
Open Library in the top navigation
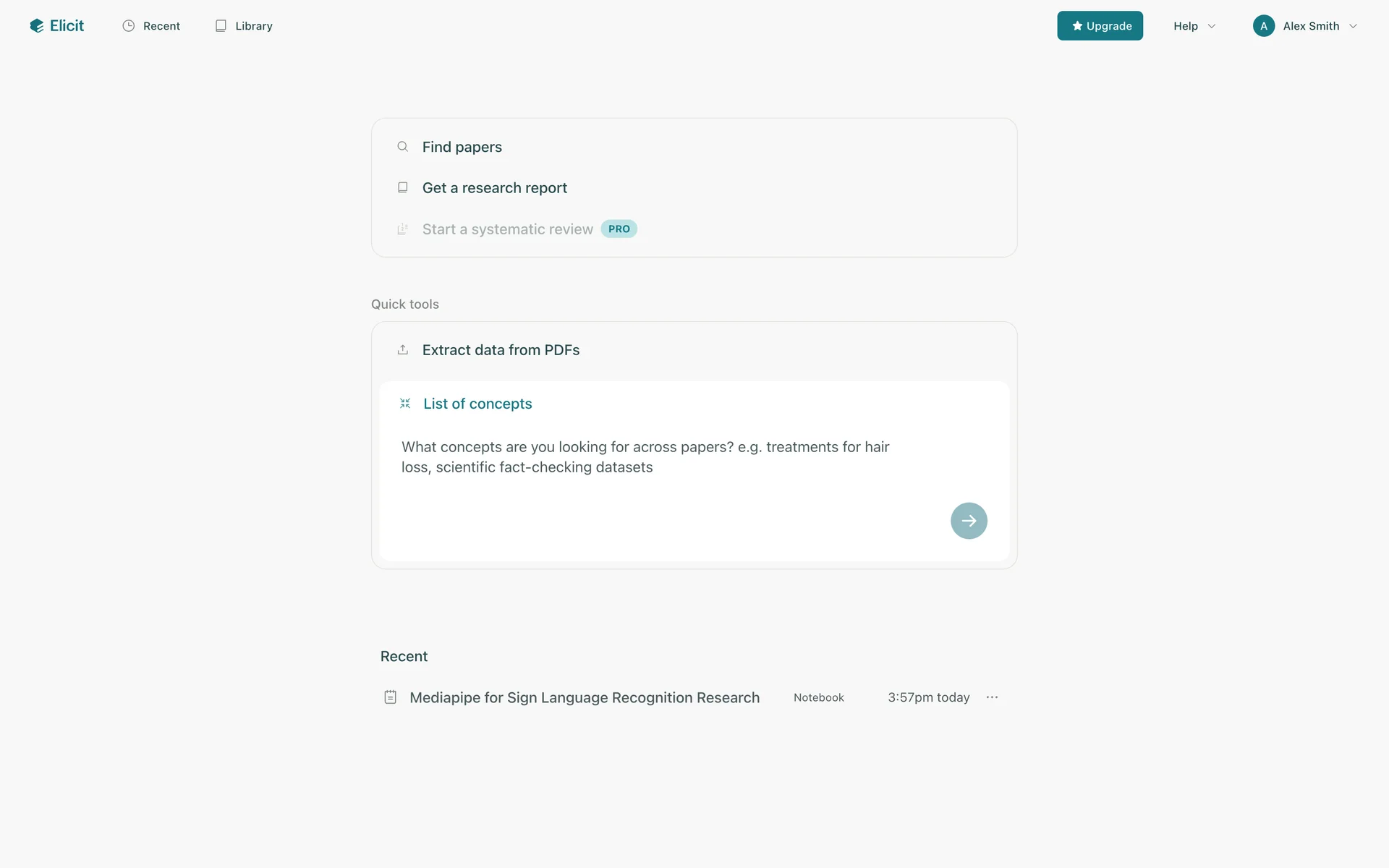pyautogui.click(x=253, y=26)
